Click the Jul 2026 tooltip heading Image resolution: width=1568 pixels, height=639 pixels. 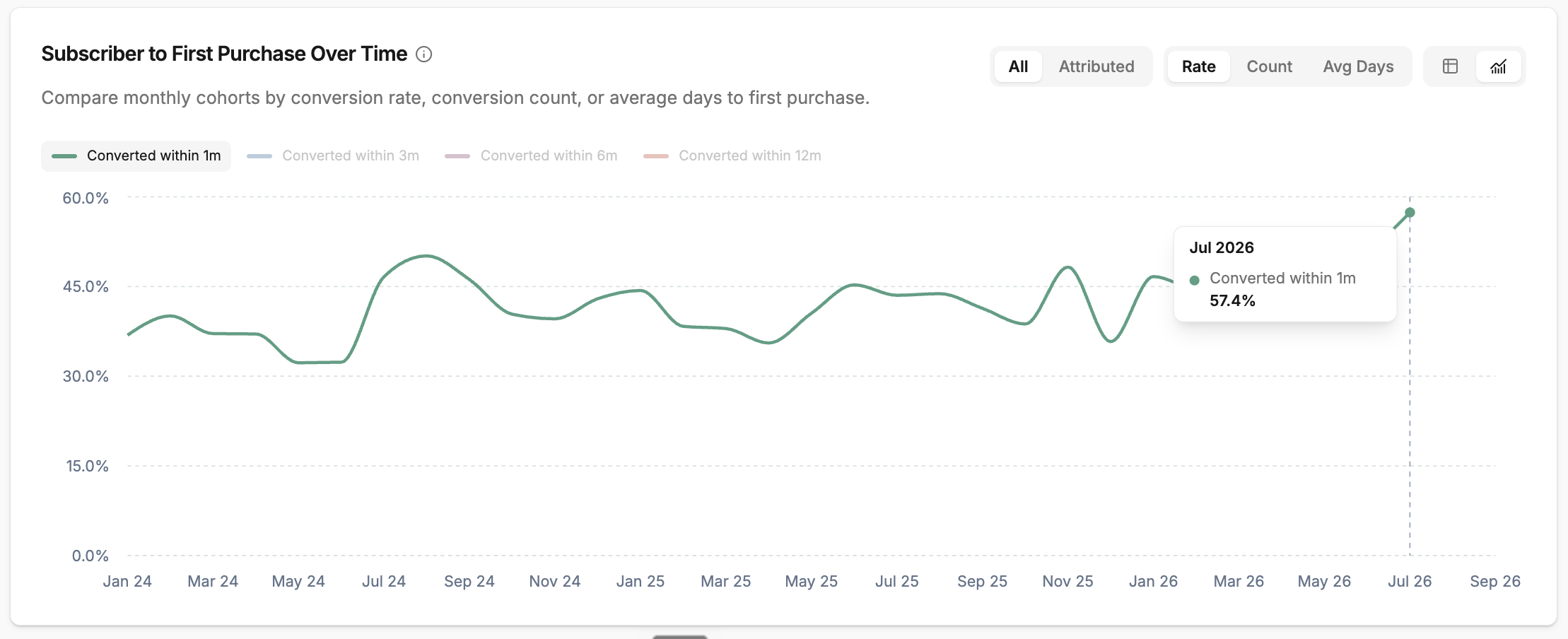(x=1222, y=247)
